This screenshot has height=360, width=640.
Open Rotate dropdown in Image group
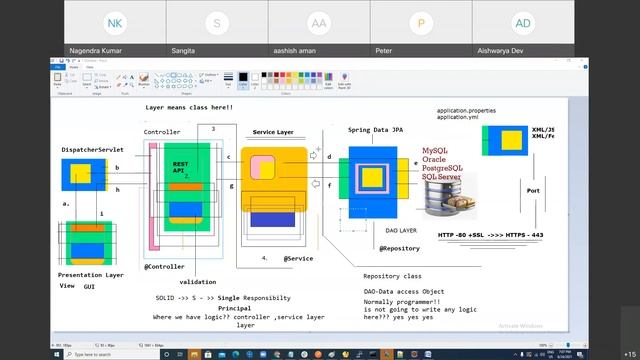(x=102, y=87)
